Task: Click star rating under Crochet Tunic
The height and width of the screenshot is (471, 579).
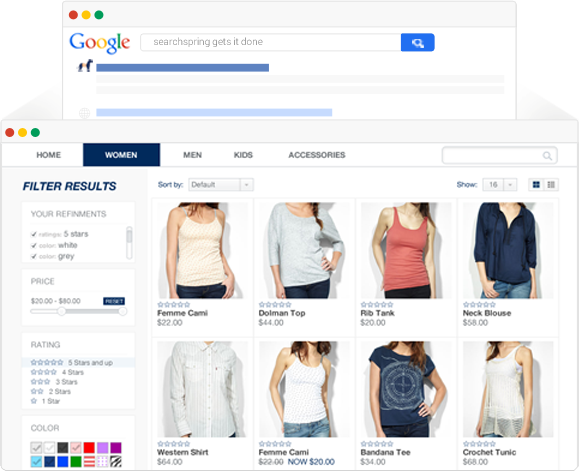Action: [x=479, y=444]
